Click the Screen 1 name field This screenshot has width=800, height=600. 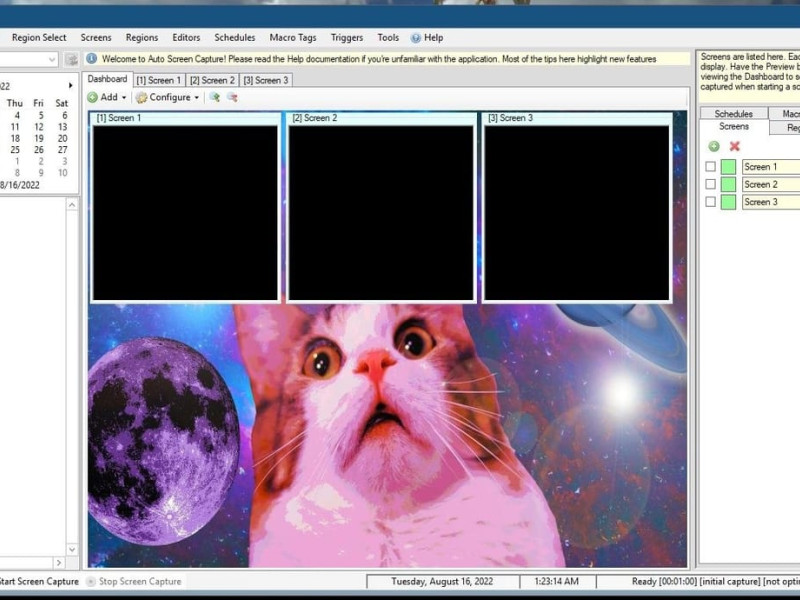pos(770,166)
